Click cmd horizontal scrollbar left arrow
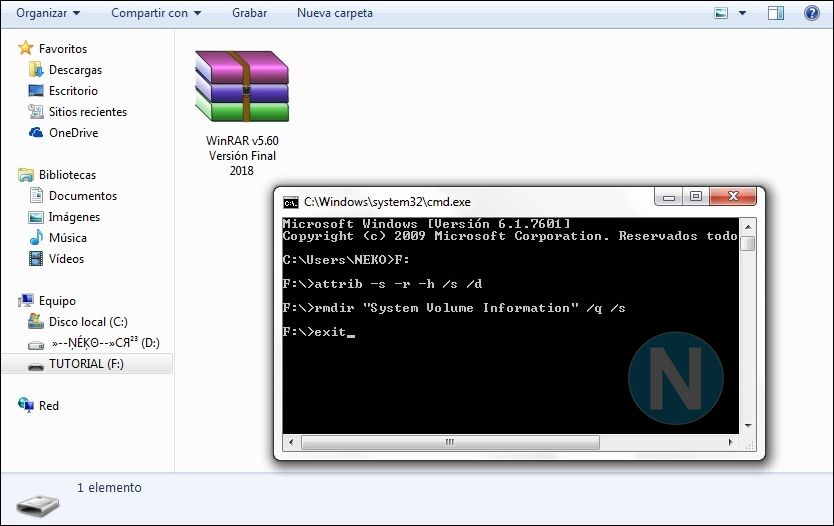This screenshot has height=526, width=834. point(291,442)
